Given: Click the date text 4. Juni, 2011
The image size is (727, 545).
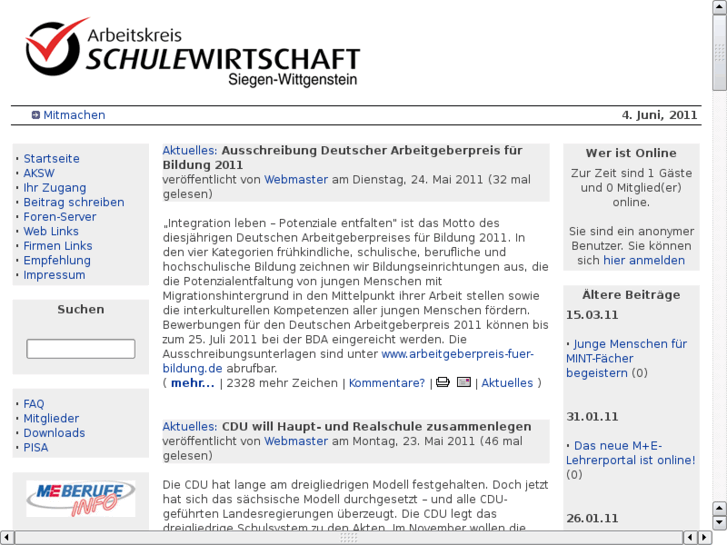Looking at the screenshot, I should pos(659,115).
